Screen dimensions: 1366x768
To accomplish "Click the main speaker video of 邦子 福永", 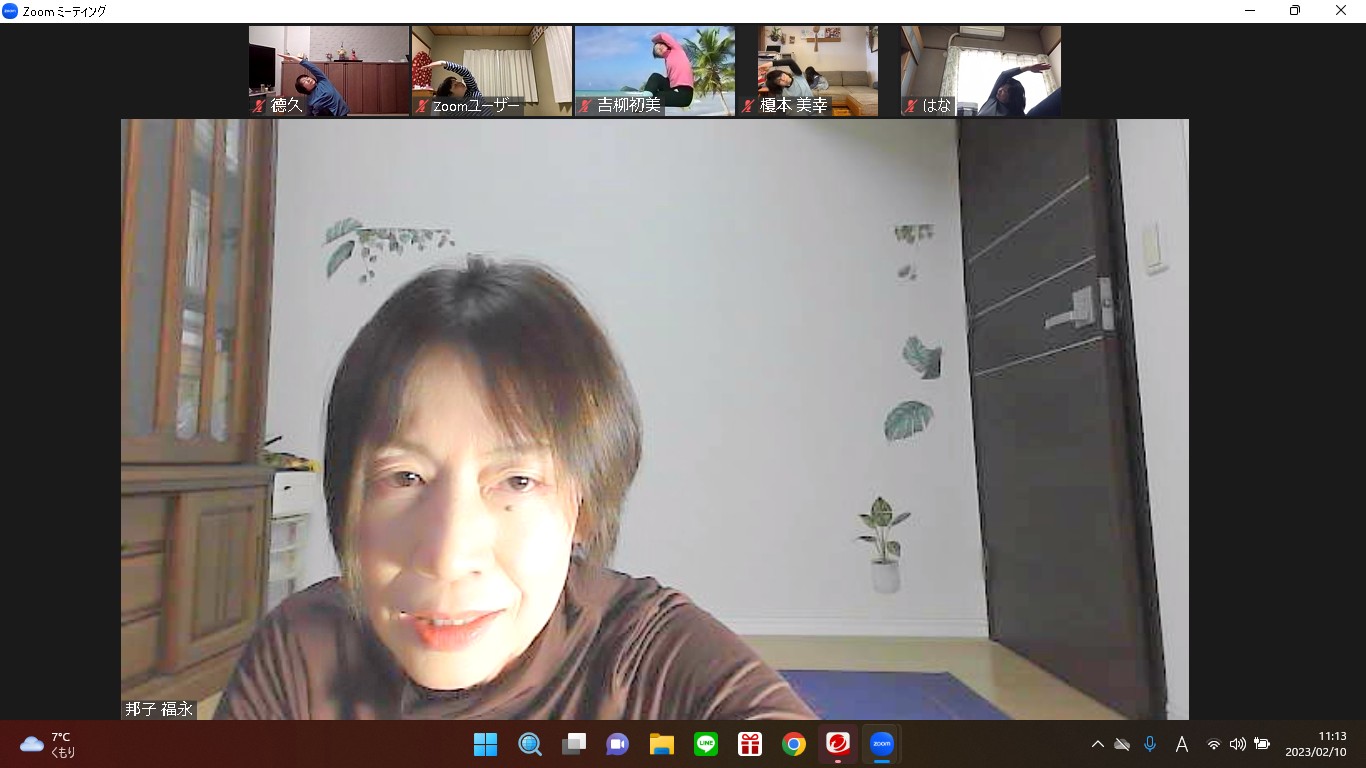I will pos(655,419).
